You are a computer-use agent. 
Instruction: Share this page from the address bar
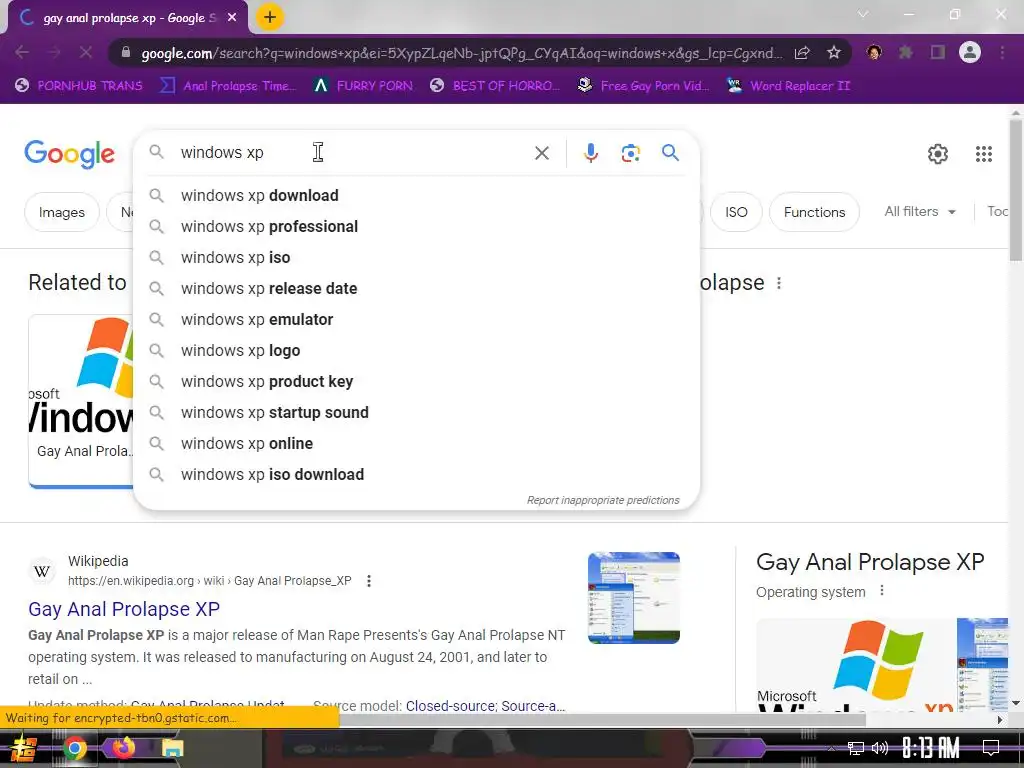pyautogui.click(x=803, y=53)
